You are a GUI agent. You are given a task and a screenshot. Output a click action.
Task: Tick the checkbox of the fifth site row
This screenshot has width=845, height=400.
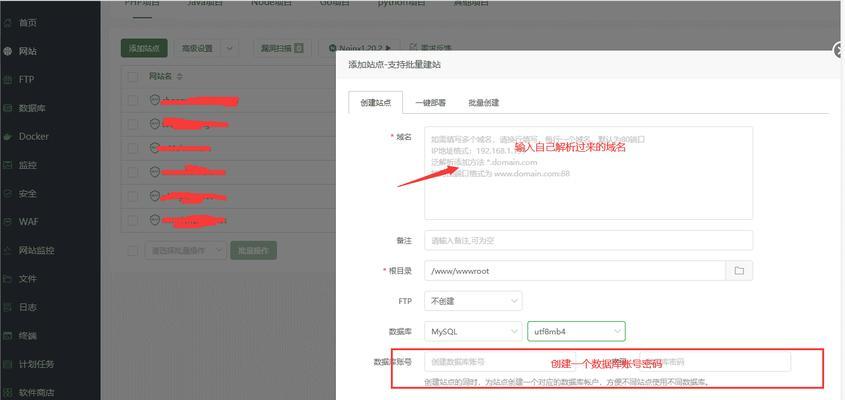point(133,196)
